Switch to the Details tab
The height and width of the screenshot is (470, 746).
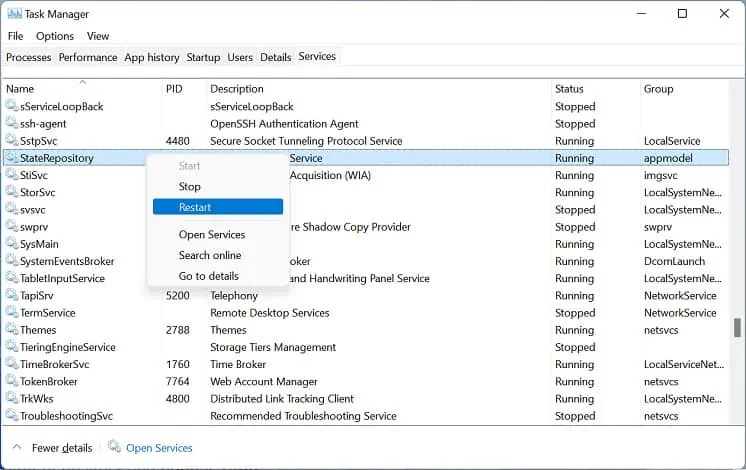[275, 58]
